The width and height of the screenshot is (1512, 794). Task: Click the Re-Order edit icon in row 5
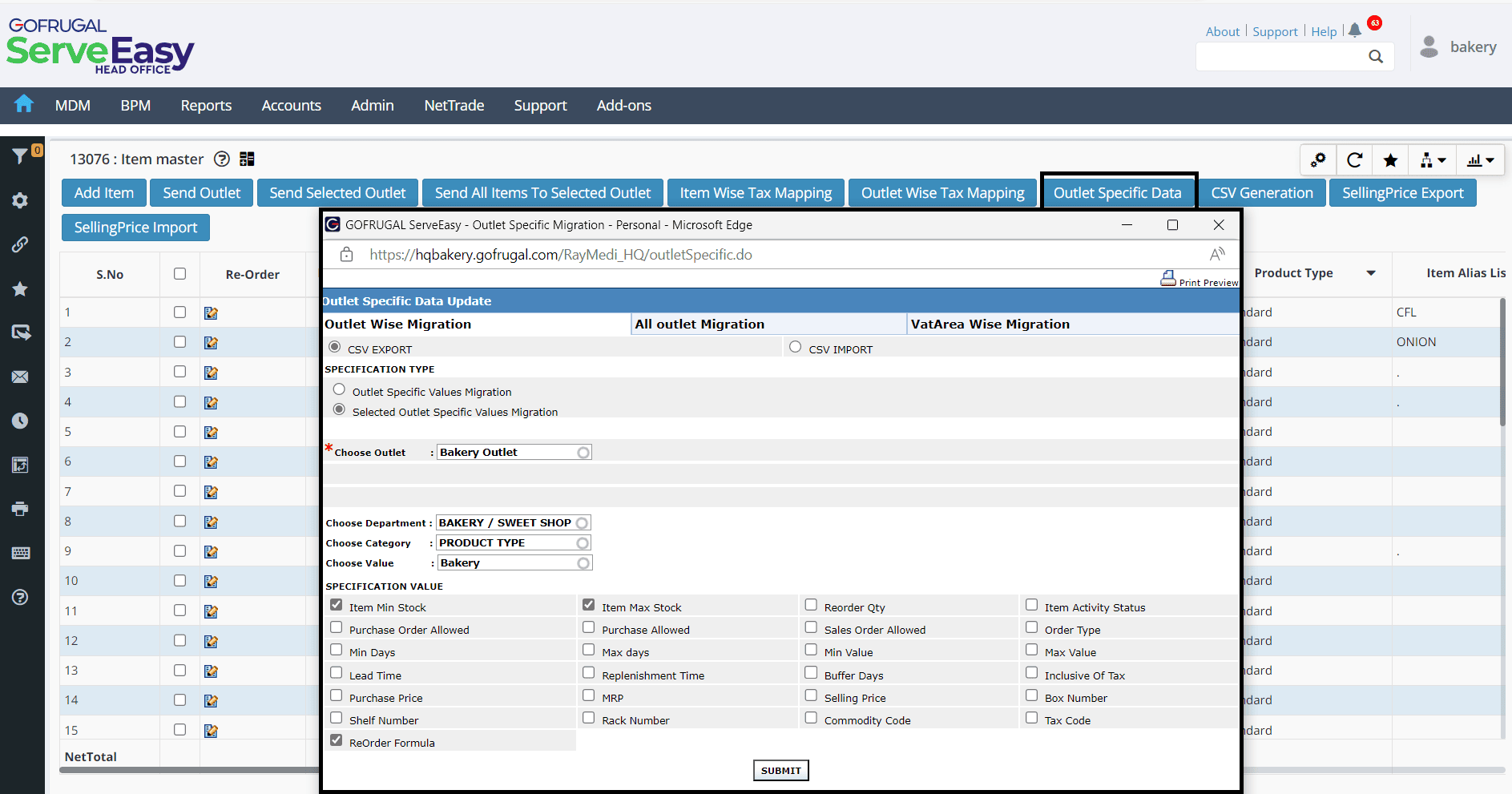coord(211,432)
